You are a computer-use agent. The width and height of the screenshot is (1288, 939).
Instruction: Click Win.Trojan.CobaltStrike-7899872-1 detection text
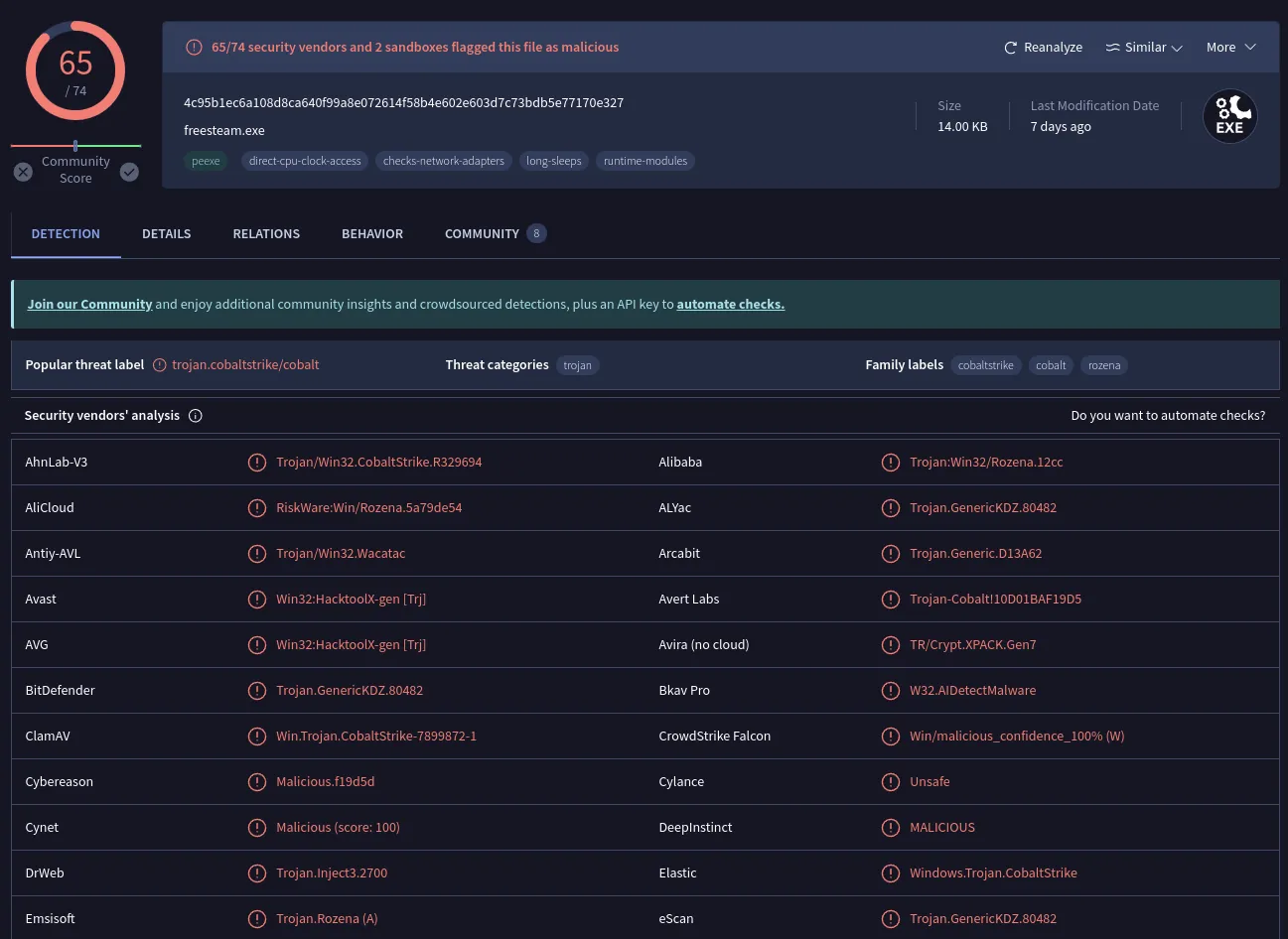click(x=376, y=737)
